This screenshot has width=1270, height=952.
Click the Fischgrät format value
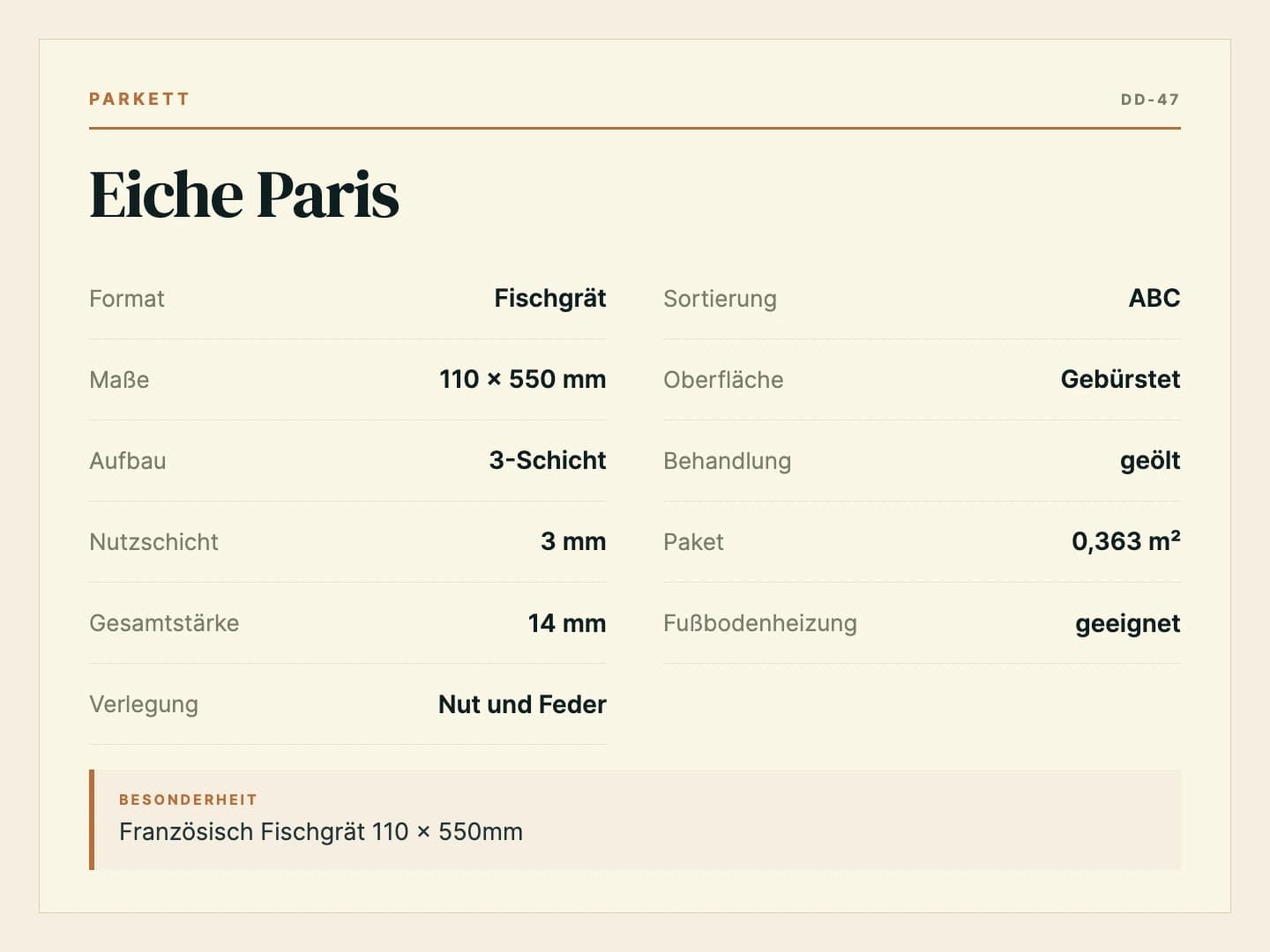550,298
